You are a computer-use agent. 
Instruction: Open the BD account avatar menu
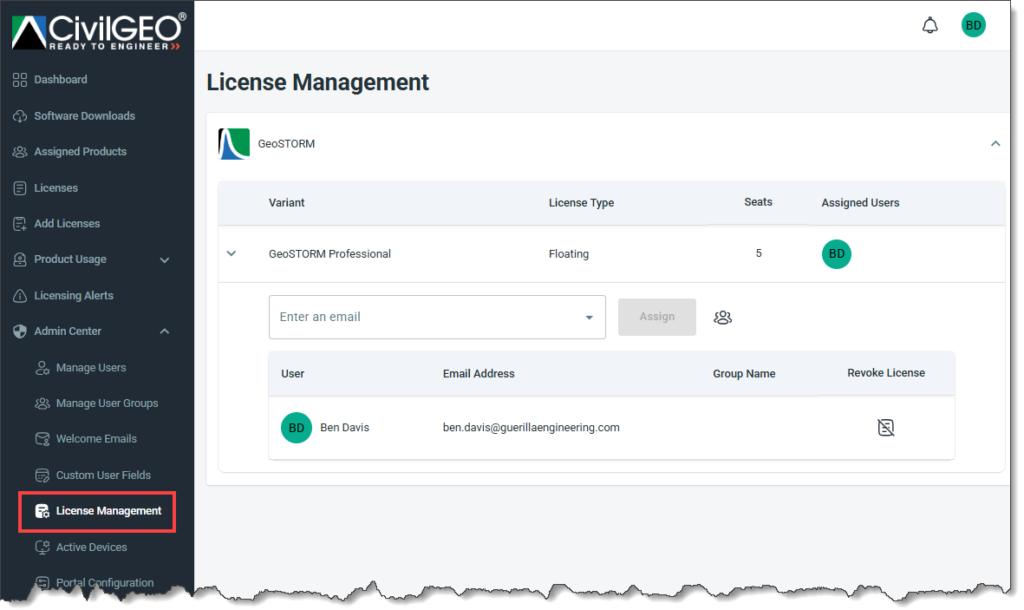[973, 24]
